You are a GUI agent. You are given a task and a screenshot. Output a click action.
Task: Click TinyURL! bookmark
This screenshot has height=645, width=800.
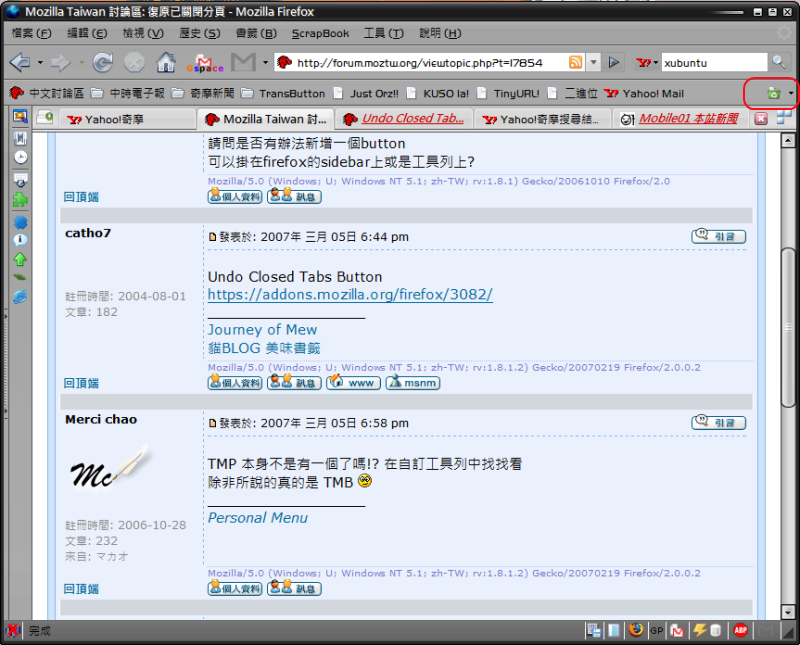[509, 93]
